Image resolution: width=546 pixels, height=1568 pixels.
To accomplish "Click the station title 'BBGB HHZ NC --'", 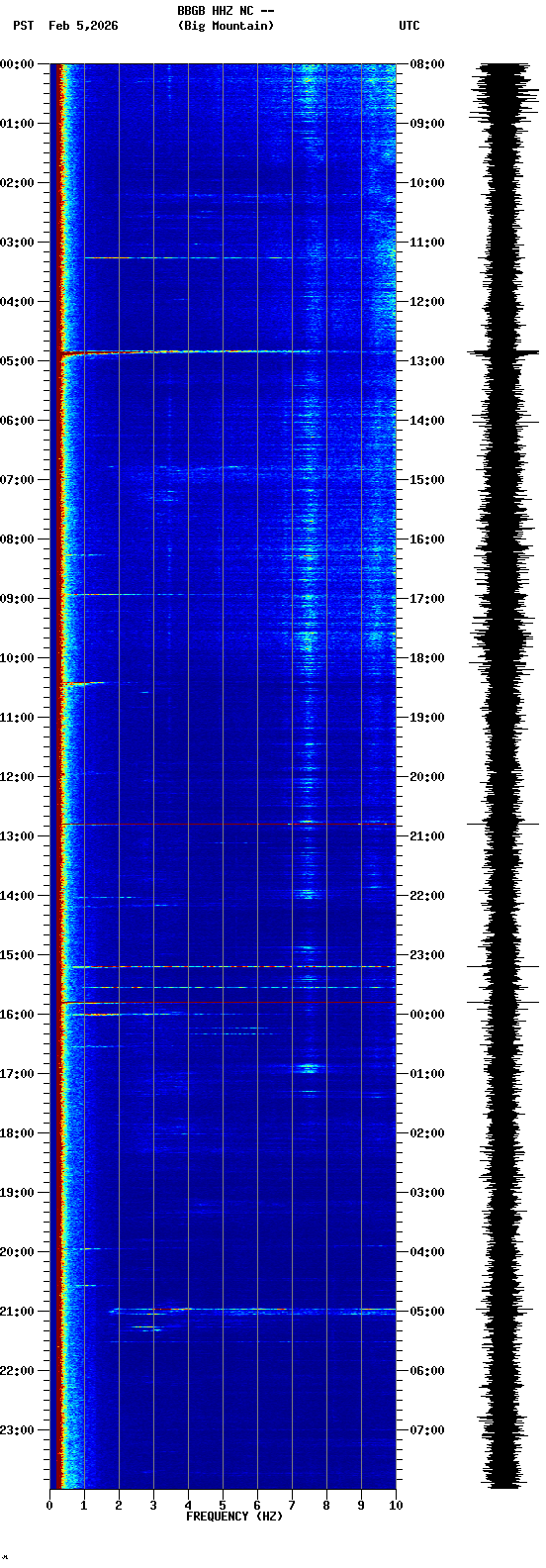I will pyautogui.click(x=226, y=11).
